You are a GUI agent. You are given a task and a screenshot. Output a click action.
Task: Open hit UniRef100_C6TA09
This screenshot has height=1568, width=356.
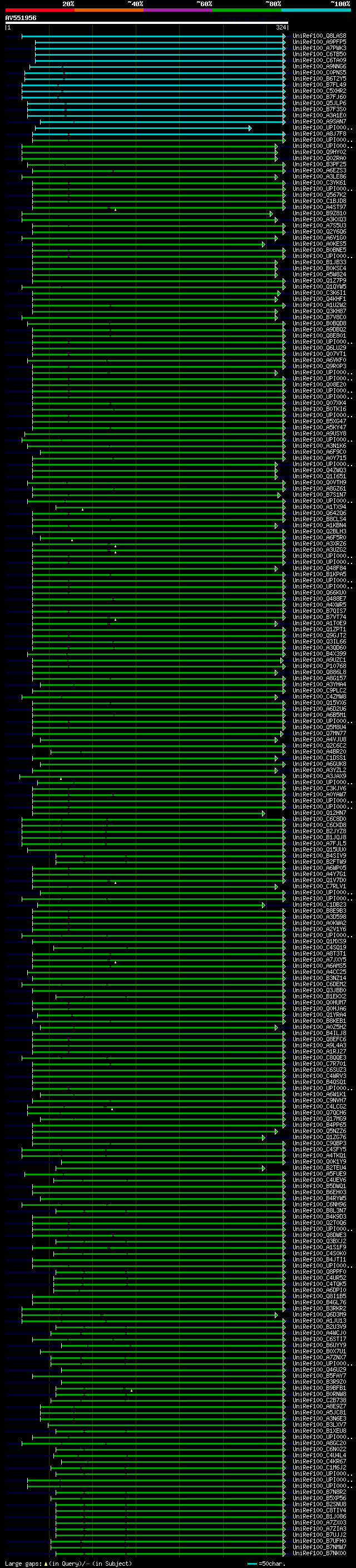coord(319,60)
